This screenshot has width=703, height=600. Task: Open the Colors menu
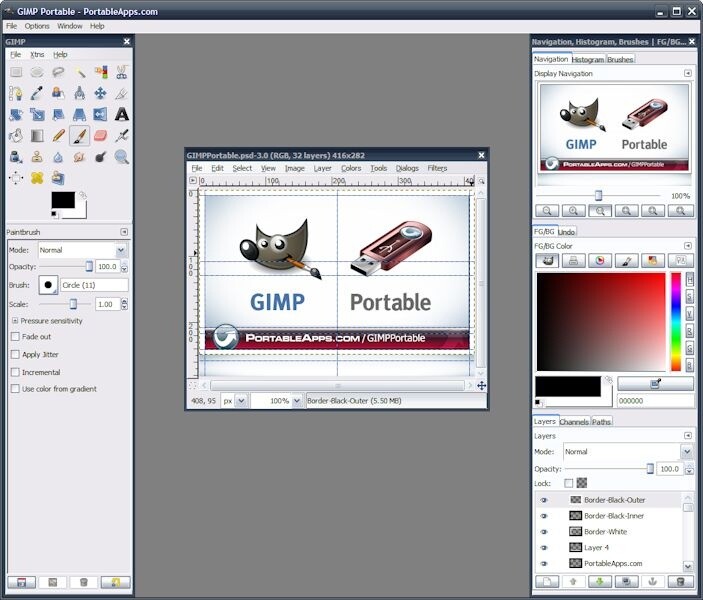coord(351,168)
